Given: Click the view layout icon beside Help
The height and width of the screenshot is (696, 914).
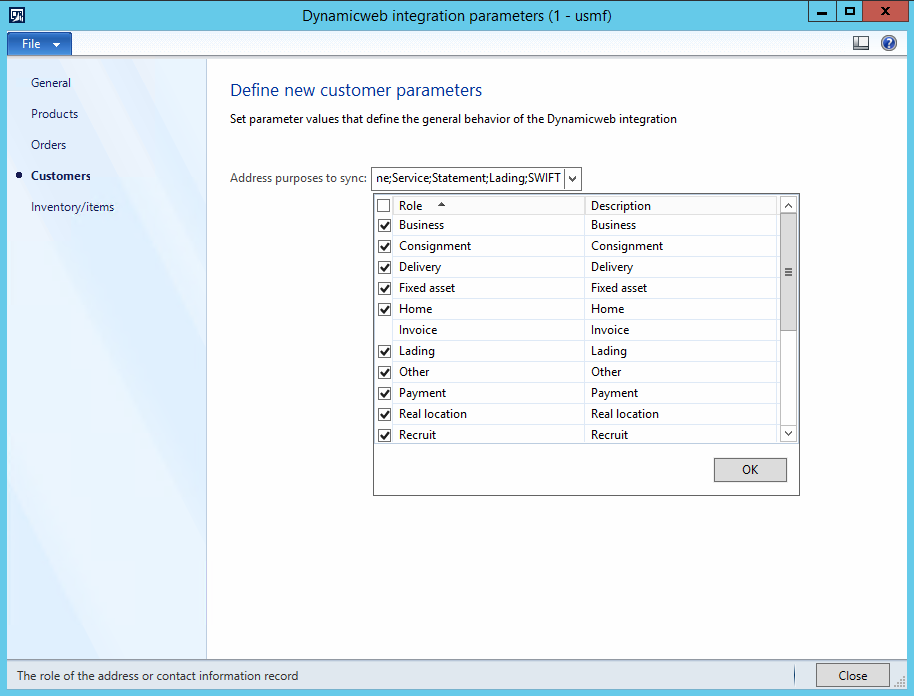Looking at the screenshot, I should tap(860, 43).
